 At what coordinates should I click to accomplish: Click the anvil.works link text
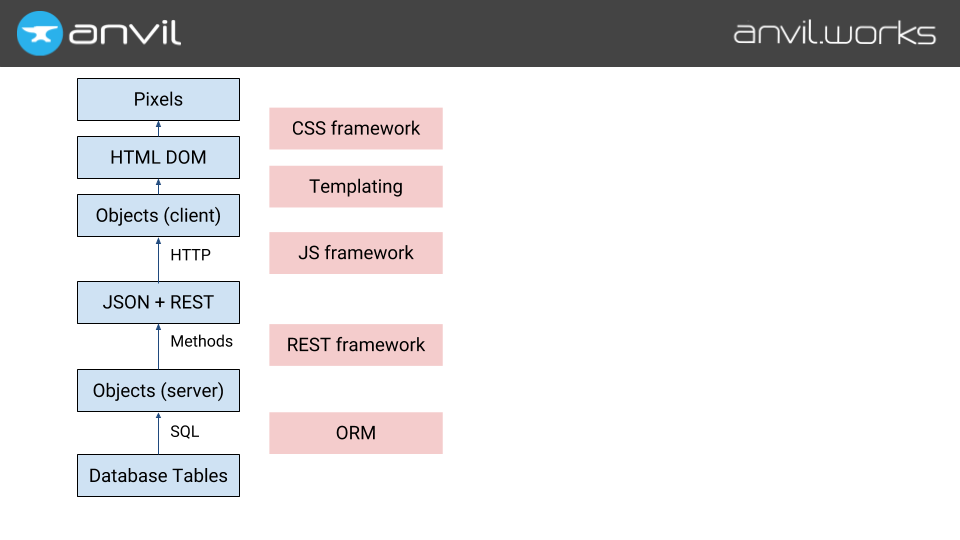(x=834, y=33)
